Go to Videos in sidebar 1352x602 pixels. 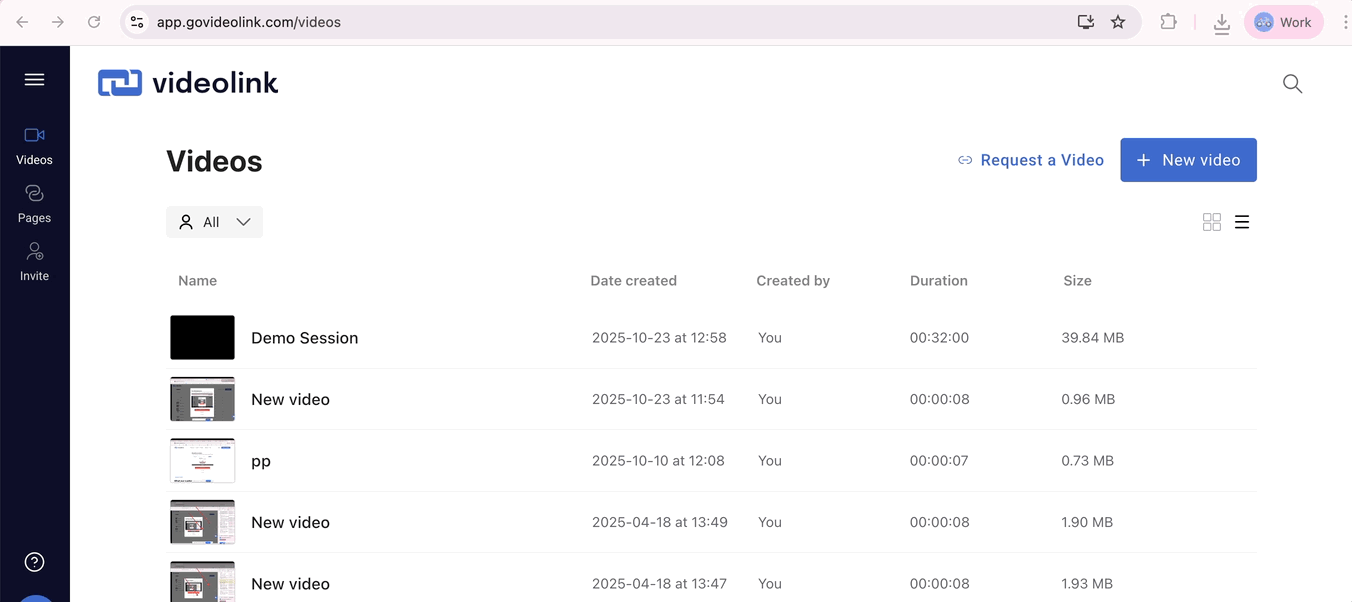[x=34, y=145]
